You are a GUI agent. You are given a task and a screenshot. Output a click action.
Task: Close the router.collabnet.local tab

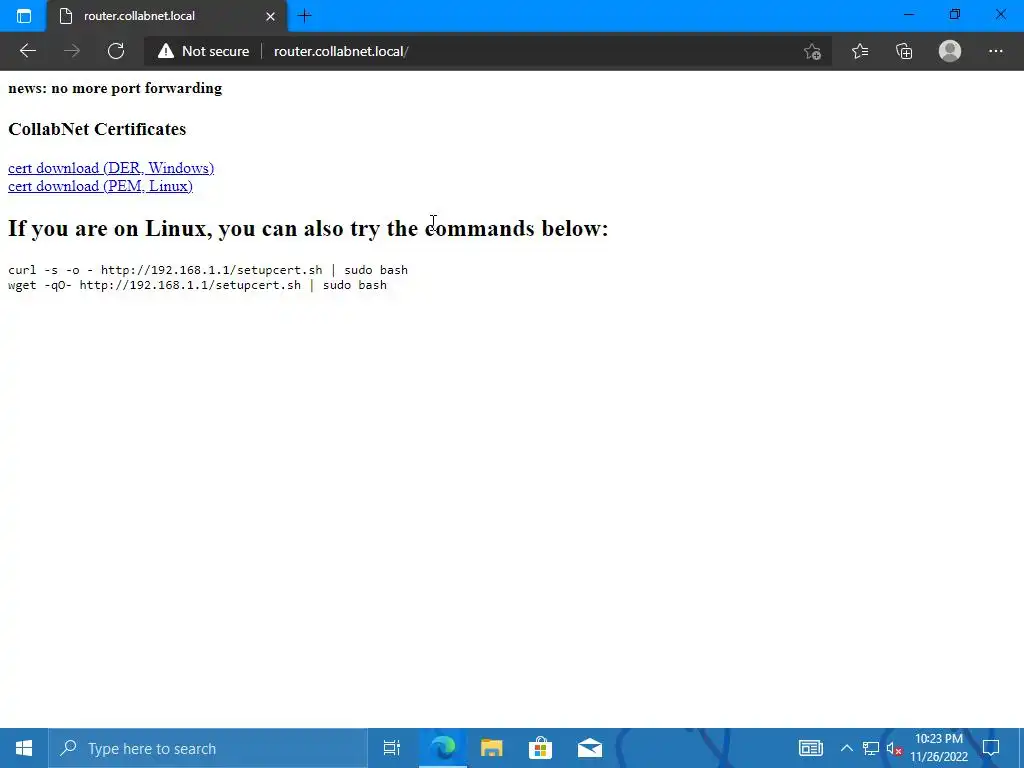coord(270,16)
